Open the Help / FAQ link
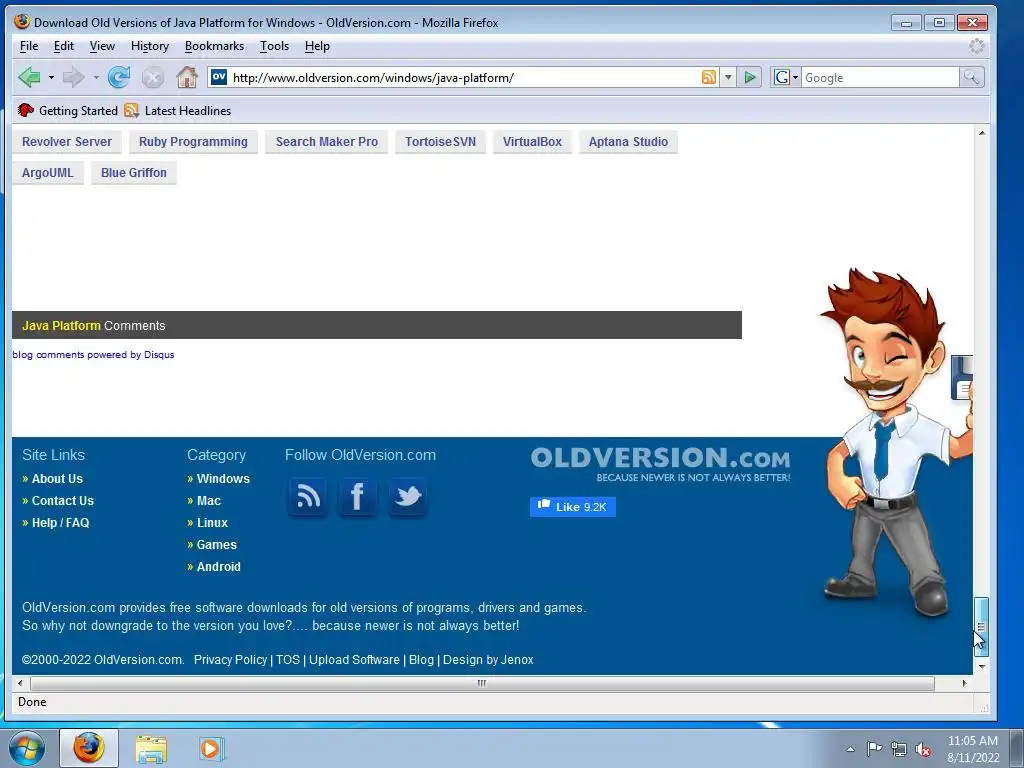Image resolution: width=1024 pixels, height=768 pixels. [61, 522]
